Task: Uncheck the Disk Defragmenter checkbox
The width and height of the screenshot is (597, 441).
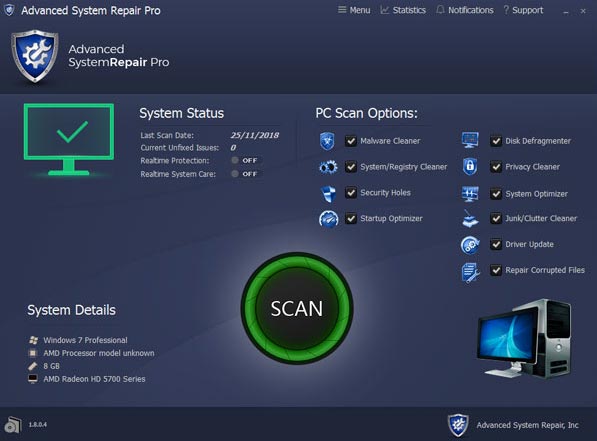Action: click(x=496, y=141)
